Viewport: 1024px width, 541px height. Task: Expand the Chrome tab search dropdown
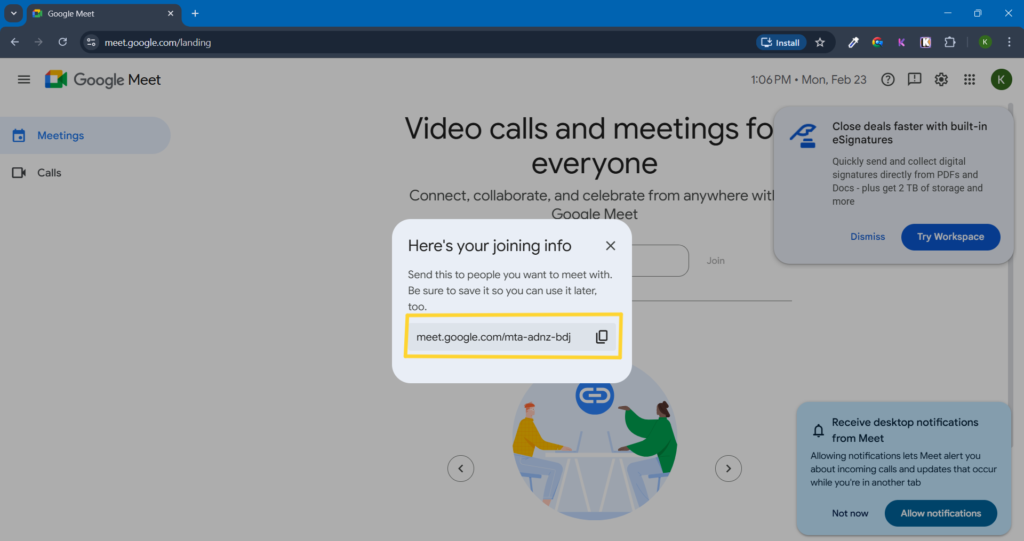13,13
